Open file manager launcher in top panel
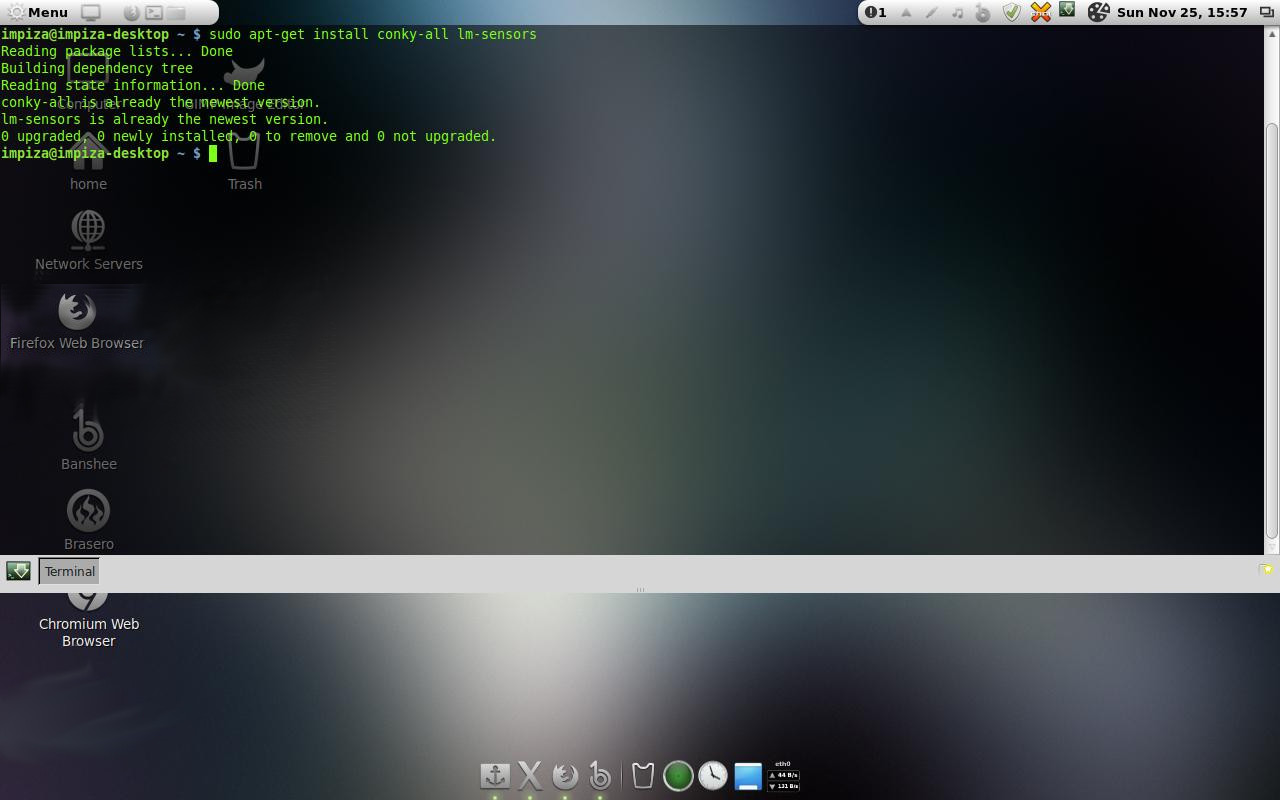The image size is (1280, 800). point(176,13)
